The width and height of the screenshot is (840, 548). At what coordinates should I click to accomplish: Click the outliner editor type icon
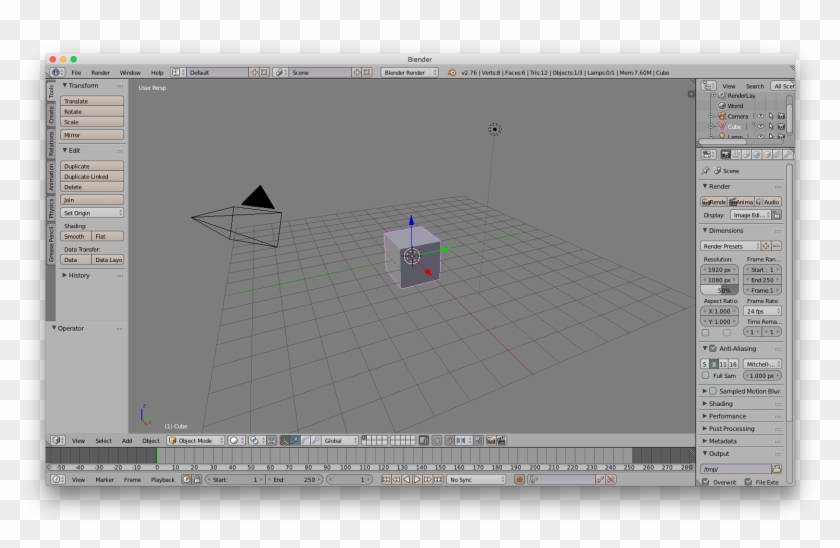click(x=708, y=86)
